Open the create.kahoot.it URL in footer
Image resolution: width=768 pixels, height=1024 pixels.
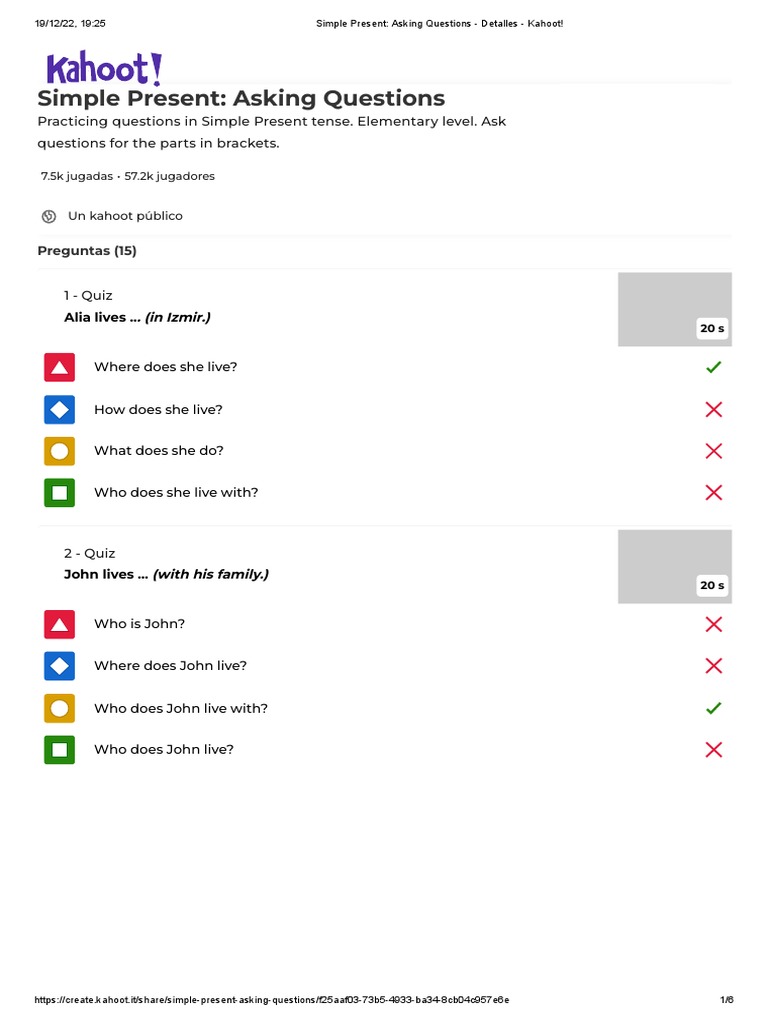(x=272, y=1000)
